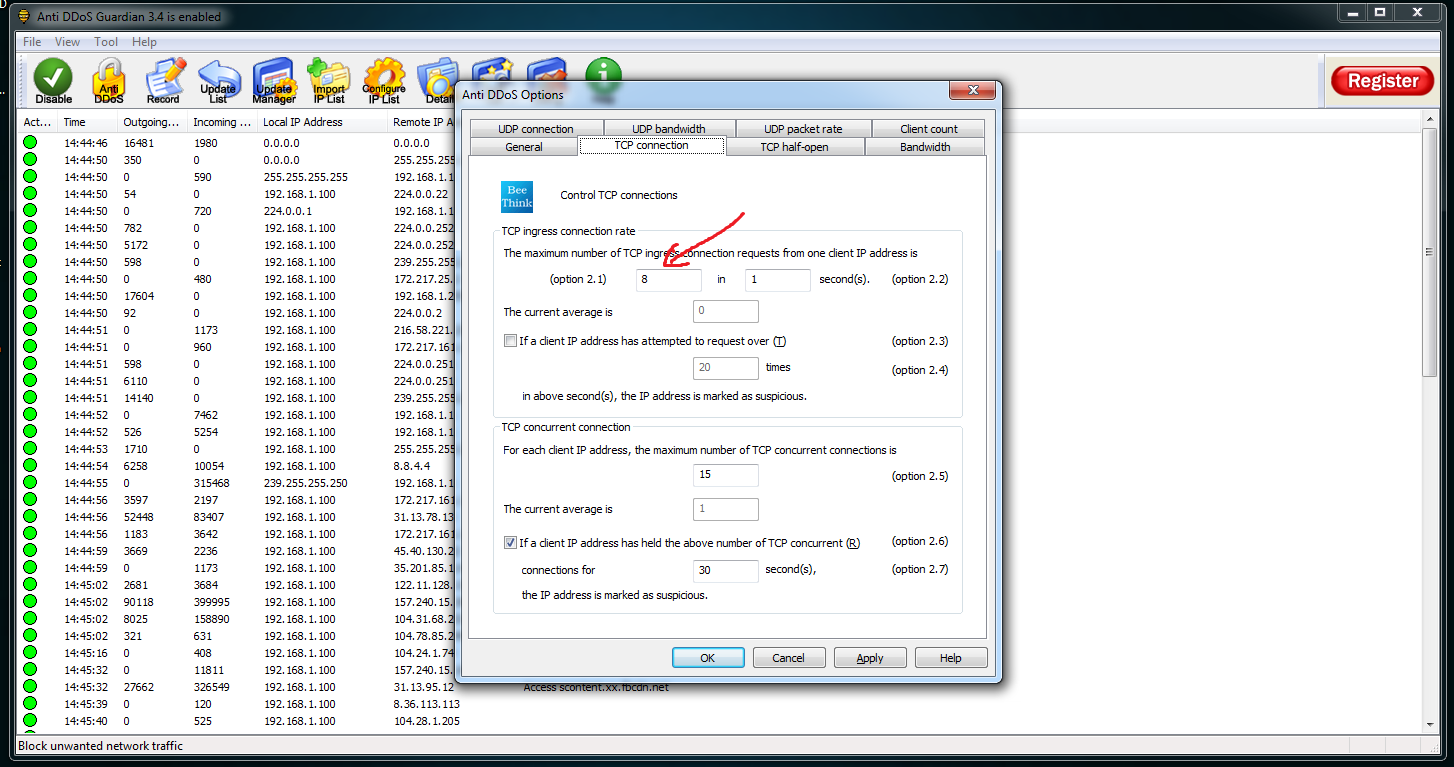Screen dimensions: 1454x767
Task: Click incoming value 399995
Action: [211, 602]
